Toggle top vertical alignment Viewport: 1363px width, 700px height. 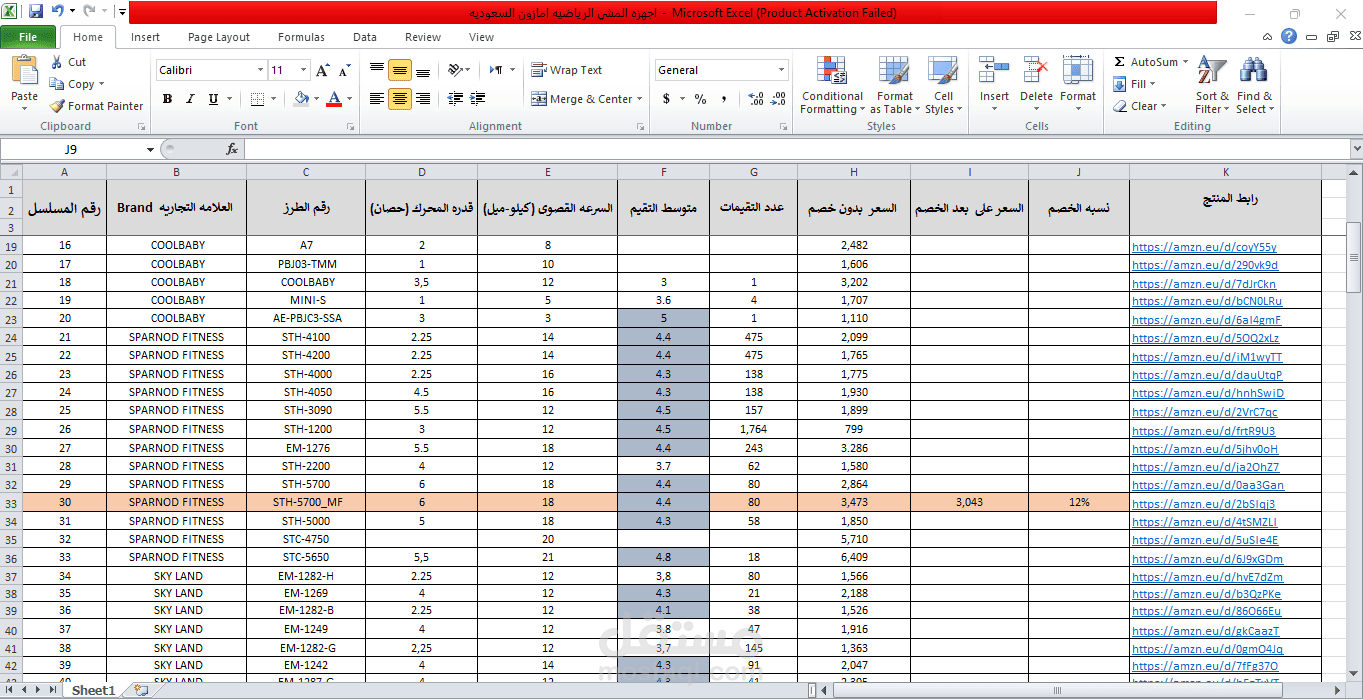(377, 70)
